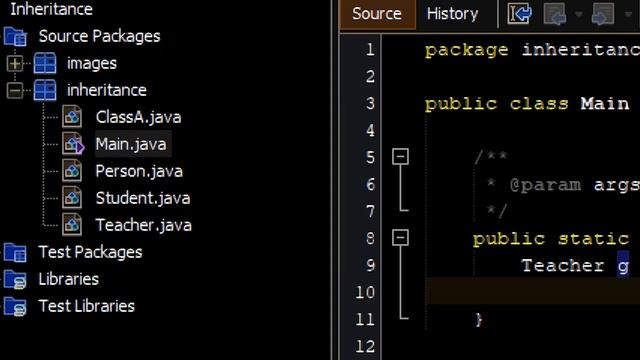Click the Last Edit toolbar icon
Screen dimensions: 640x360
pos(519,14)
